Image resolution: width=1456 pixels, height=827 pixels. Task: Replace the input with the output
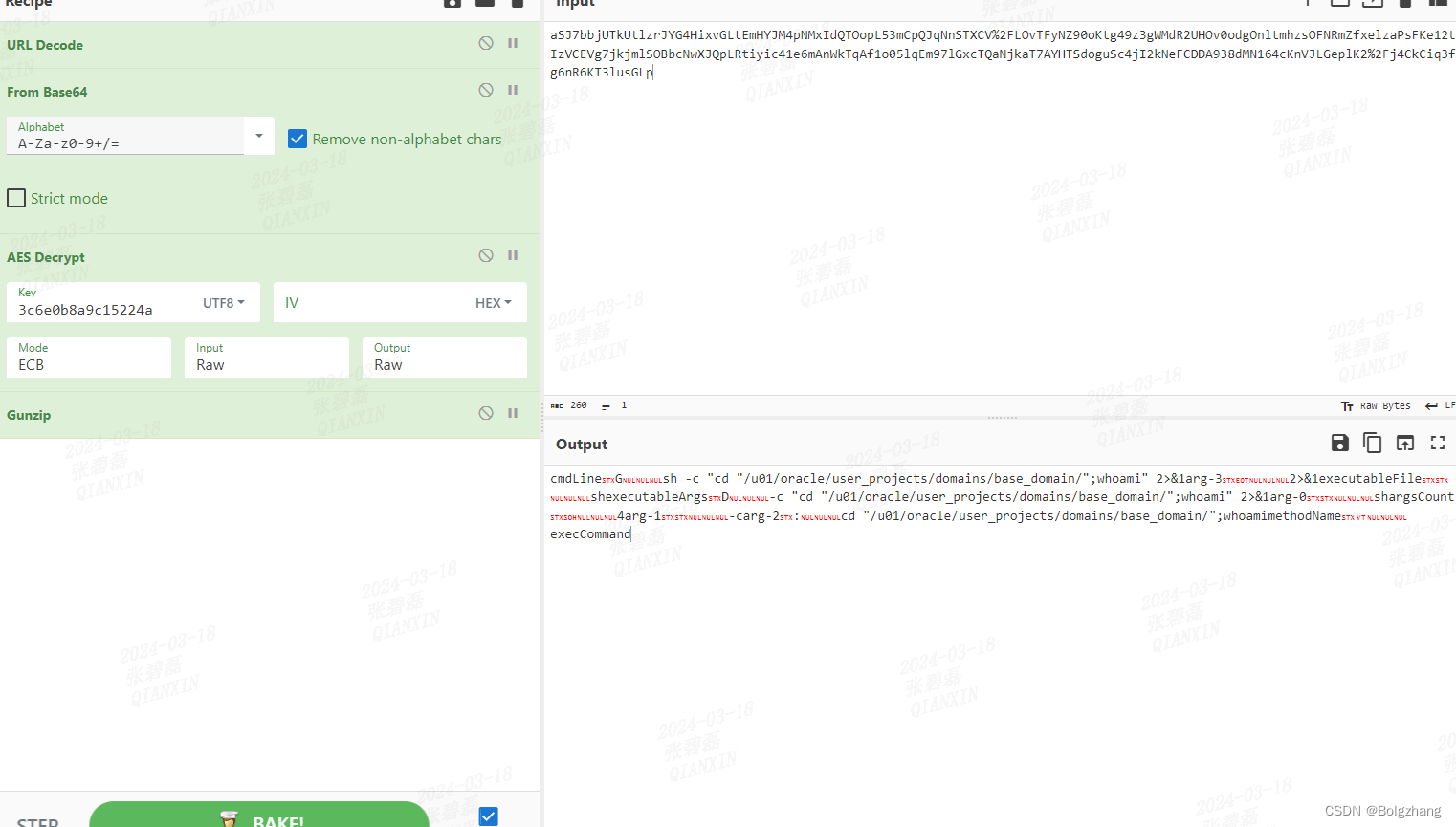1405,443
